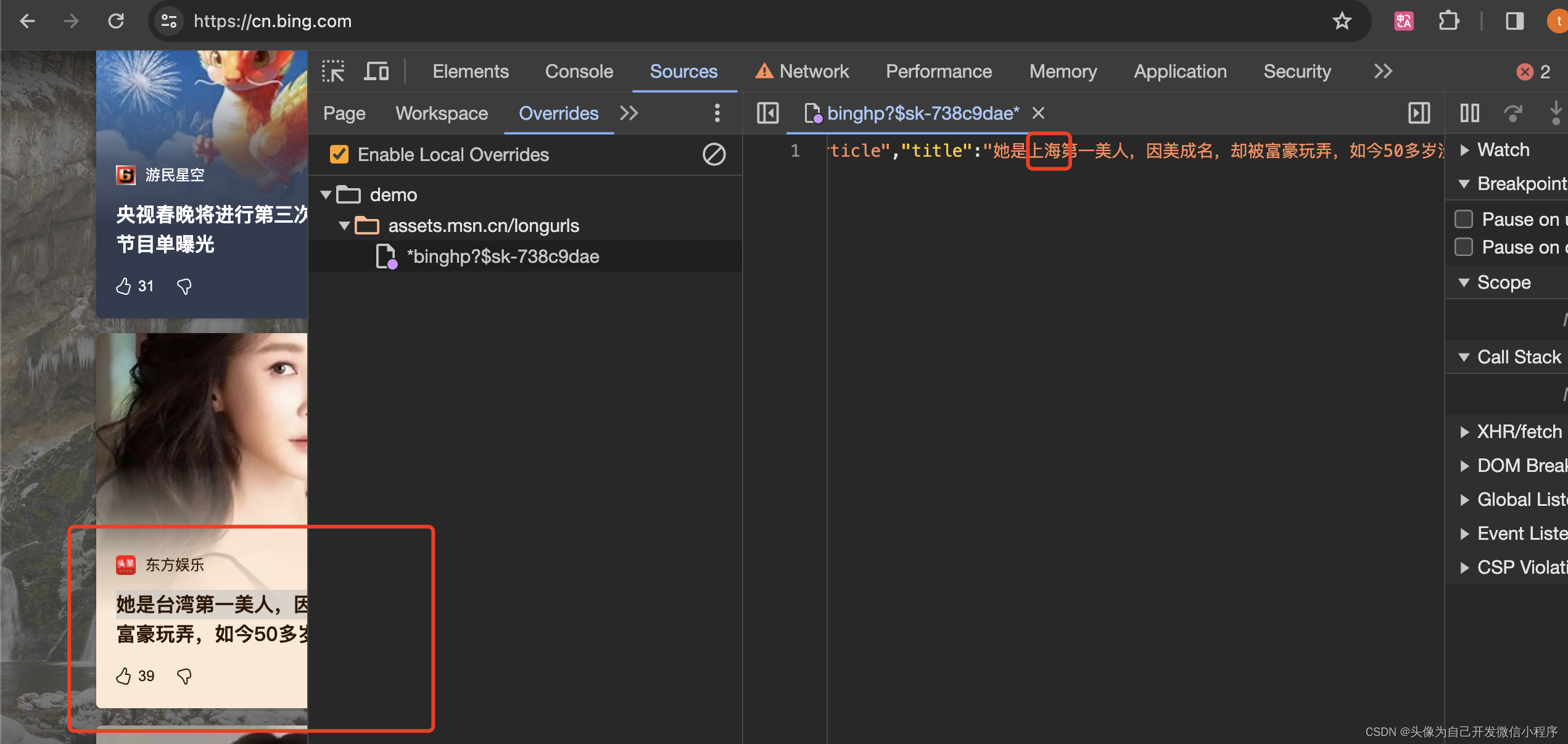
Task: Hide the debugger sidebar icon
Action: (1419, 113)
